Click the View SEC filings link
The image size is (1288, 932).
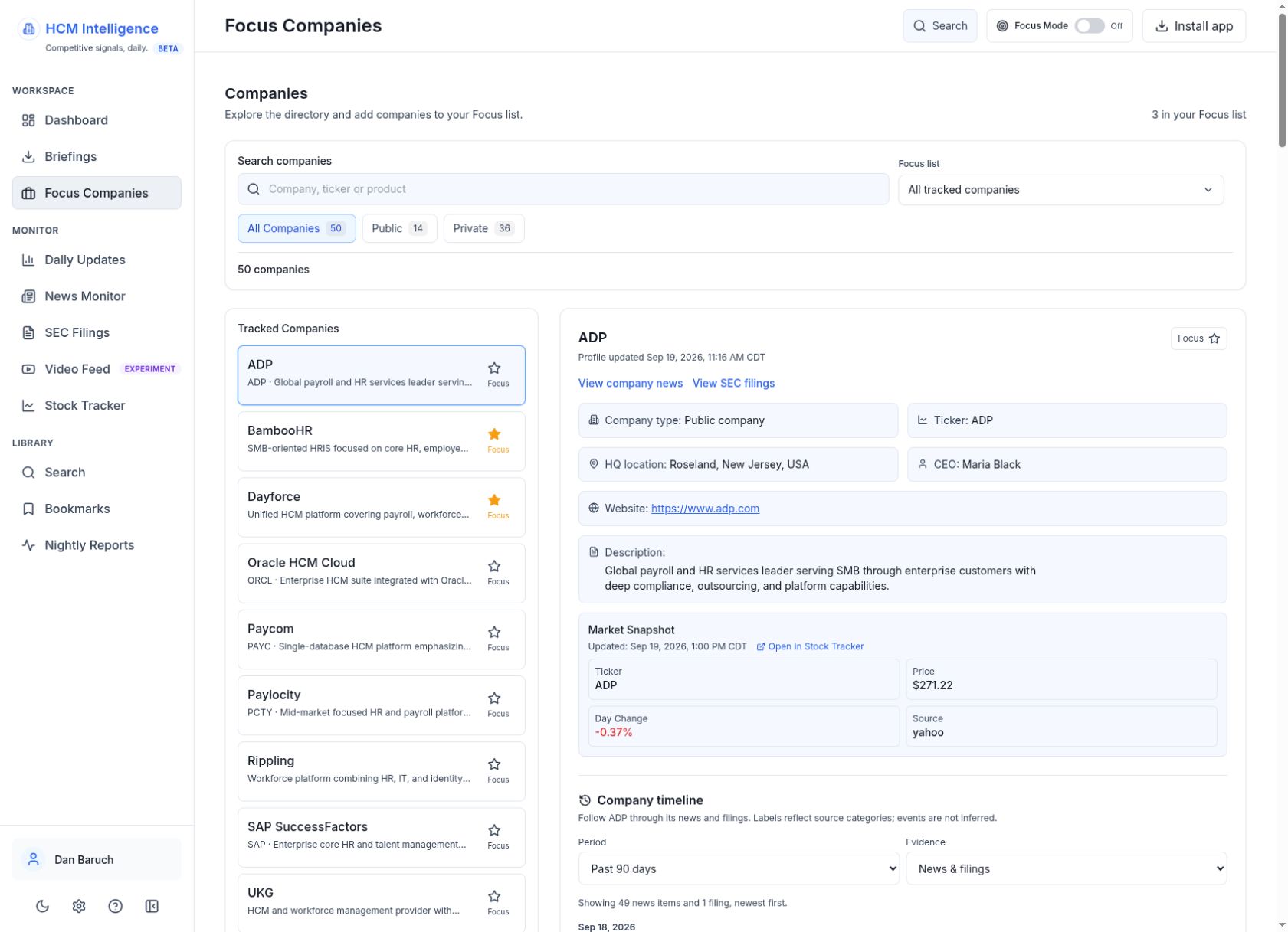[x=733, y=383]
